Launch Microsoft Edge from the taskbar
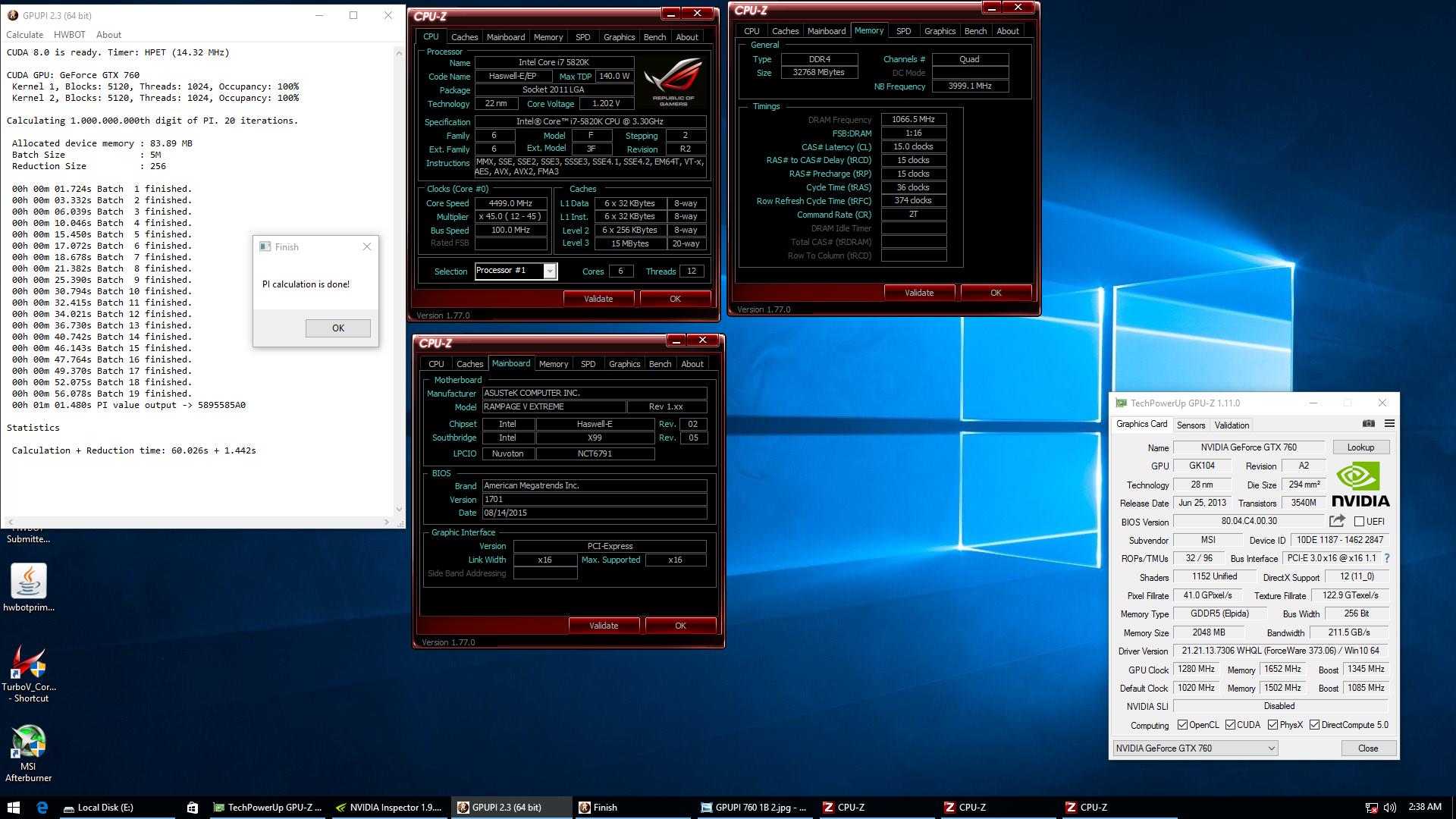Viewport: 1456px width, 819px height. click(x=42, y=808)
